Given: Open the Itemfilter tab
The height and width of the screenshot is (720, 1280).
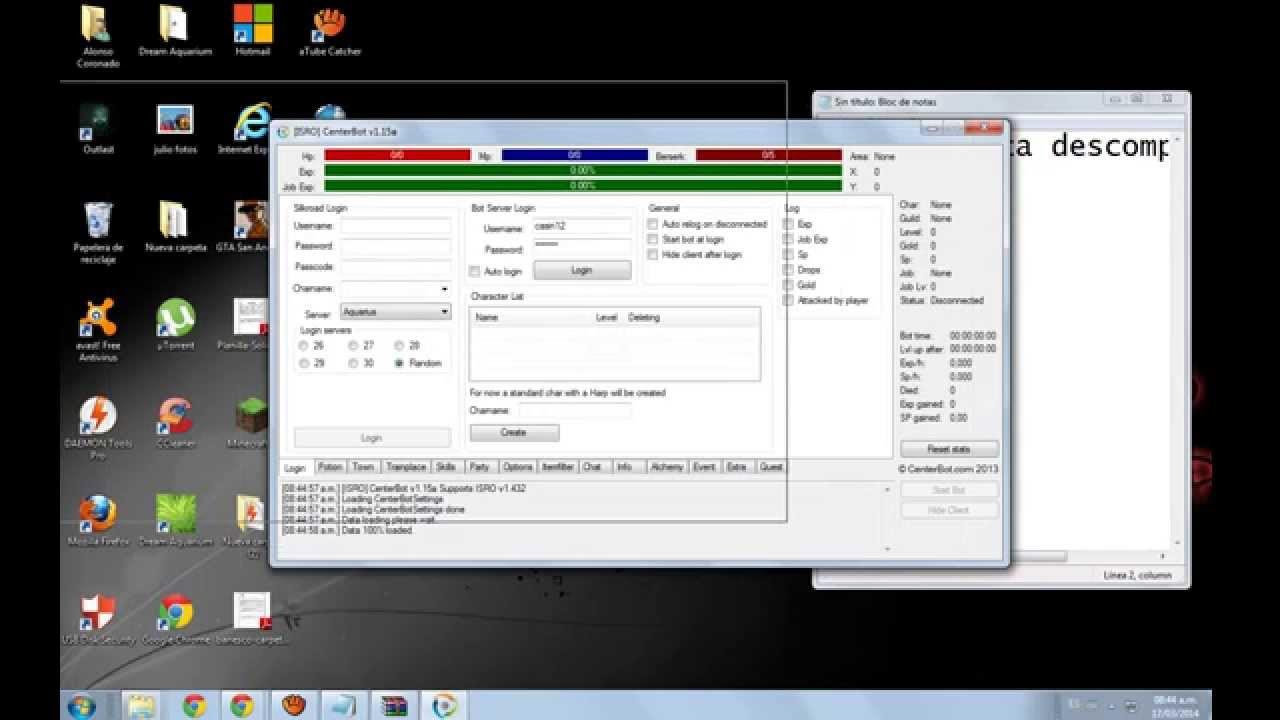Looking at the screenshot, I should pos(558,467).
